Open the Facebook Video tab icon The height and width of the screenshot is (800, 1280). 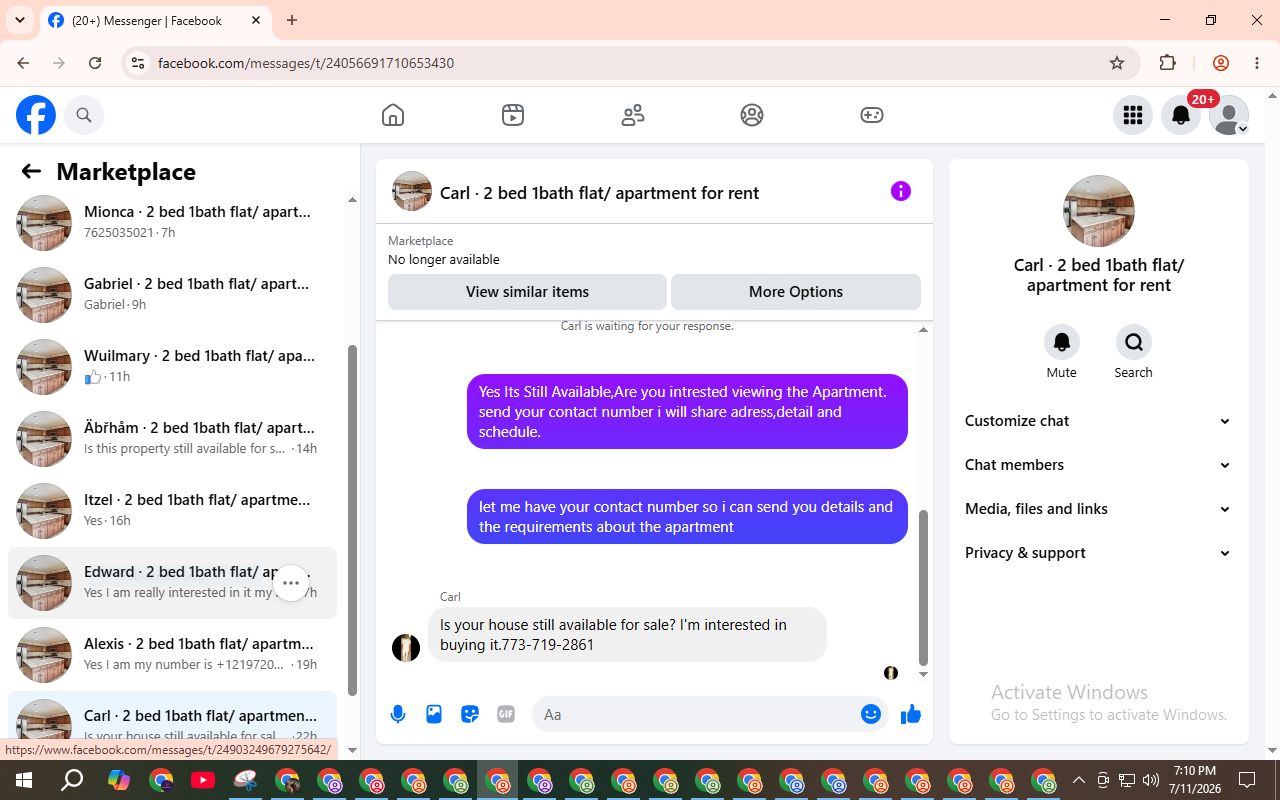tap(513, 115)
